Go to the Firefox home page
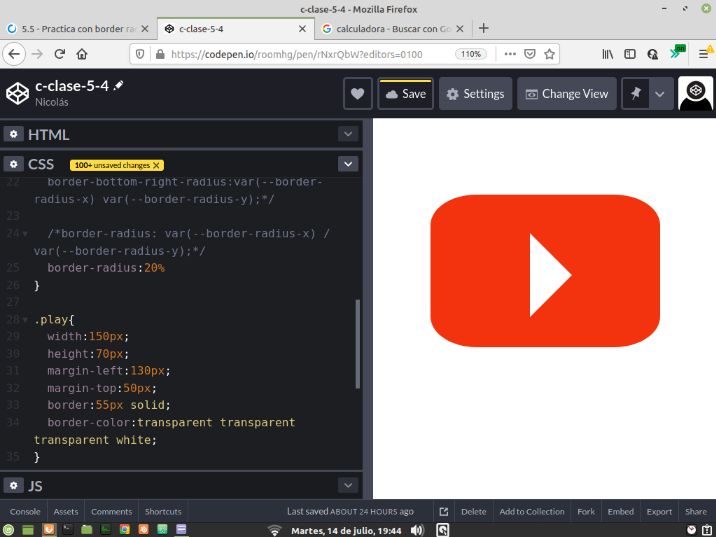The width and height of the screenshot is (716, 537). click(x=82, y=54)
